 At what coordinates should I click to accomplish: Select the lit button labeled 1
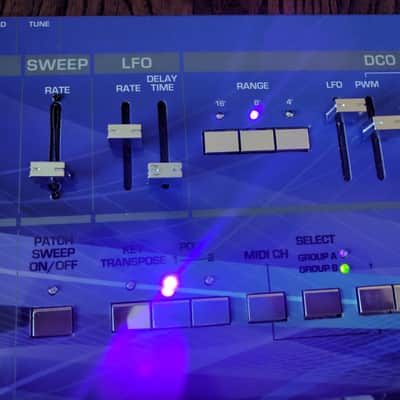click(171, 313)
